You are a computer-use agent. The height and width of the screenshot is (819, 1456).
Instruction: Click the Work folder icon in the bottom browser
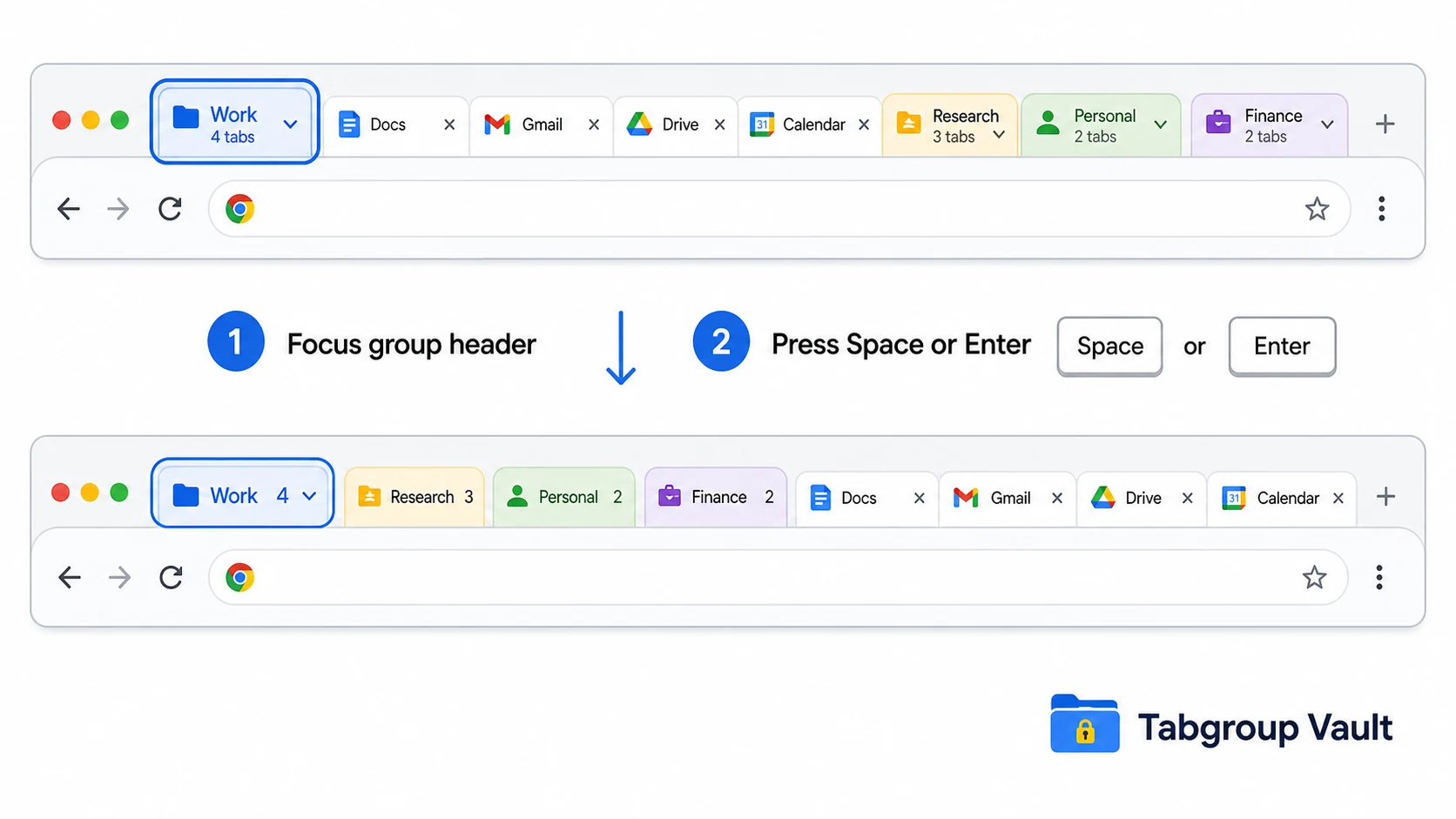tap(186, 496)
